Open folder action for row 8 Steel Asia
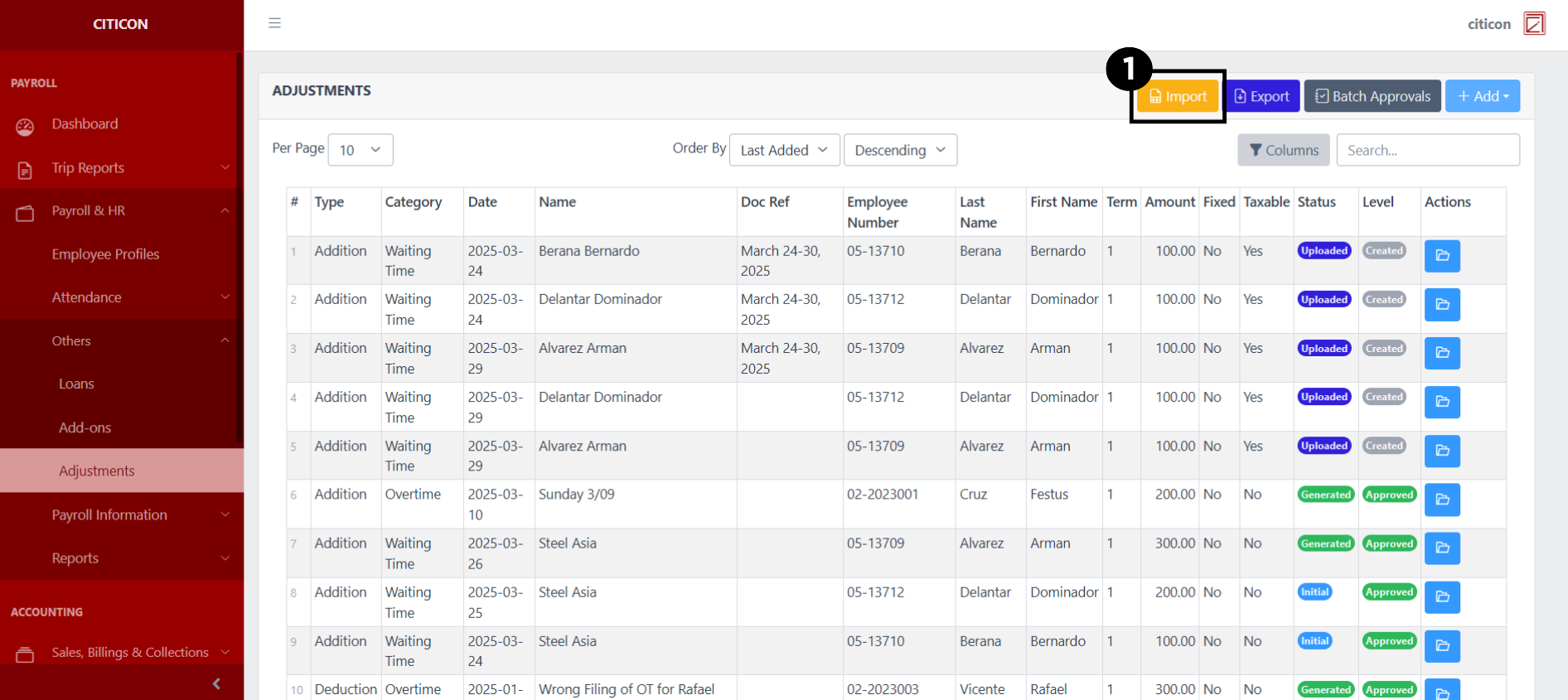 pos(1441,597)
